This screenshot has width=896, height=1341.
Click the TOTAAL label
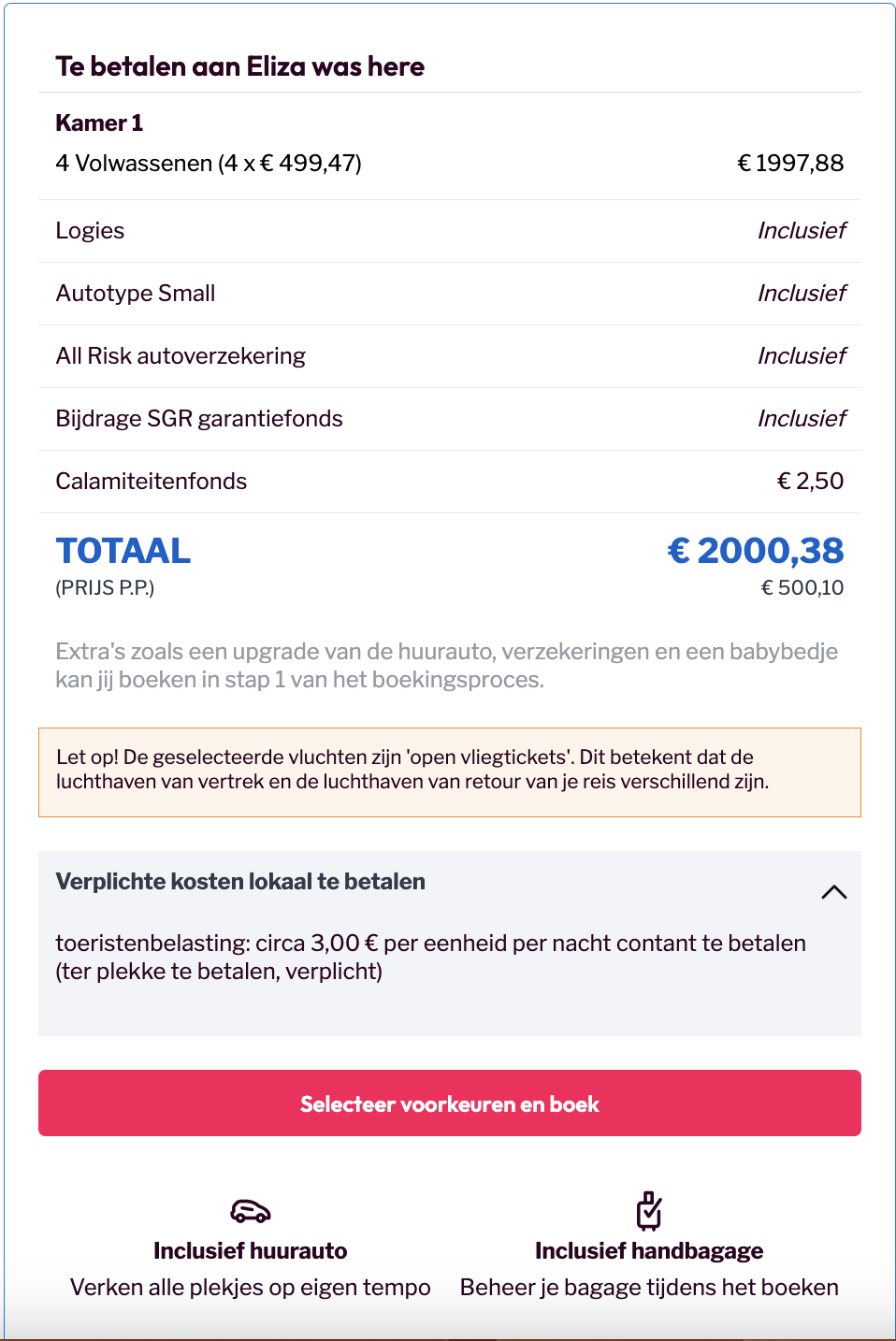(x=123, y=551)
